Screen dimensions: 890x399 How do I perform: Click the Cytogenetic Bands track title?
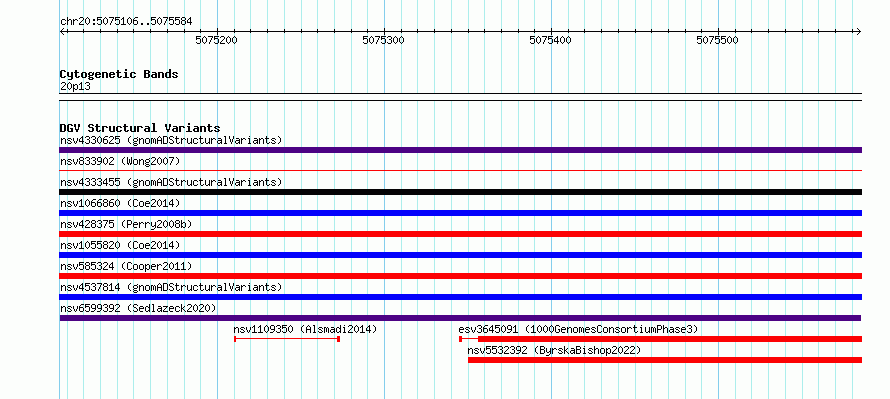click(x=119, y=74)
